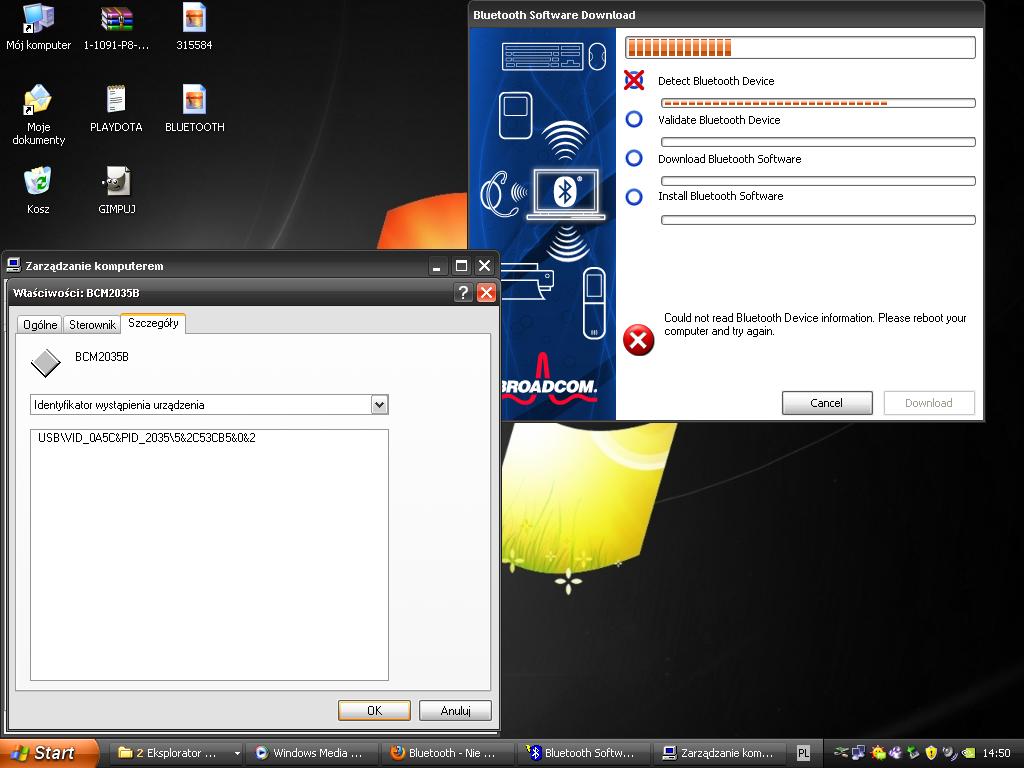Click the Could not read Bluetooth Device error text
Viewport: 1024px width, 768px height.
[814, 325]
